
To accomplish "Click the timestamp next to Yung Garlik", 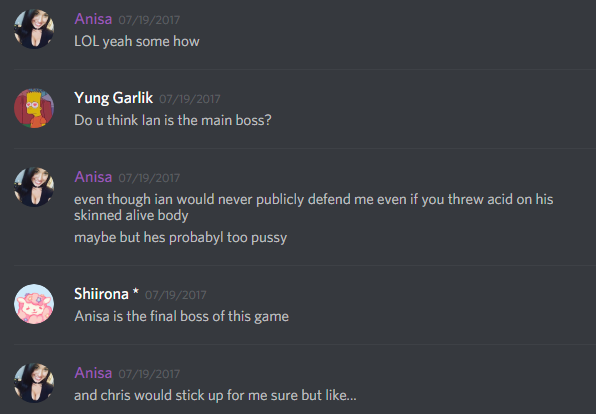I will (x=190, y=99).
